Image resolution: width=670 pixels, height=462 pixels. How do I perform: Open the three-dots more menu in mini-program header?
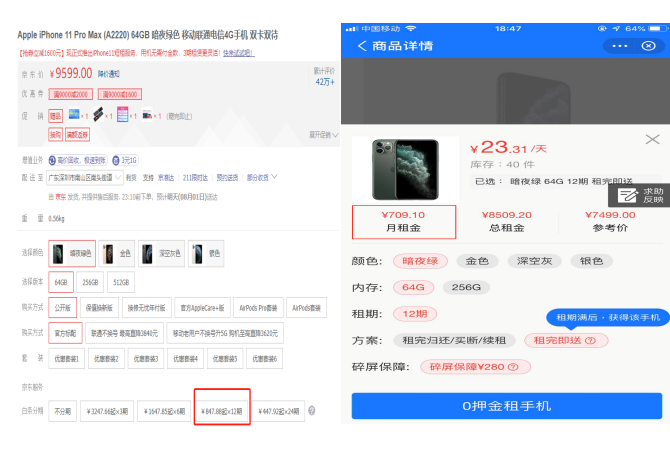tap(620, 46)
